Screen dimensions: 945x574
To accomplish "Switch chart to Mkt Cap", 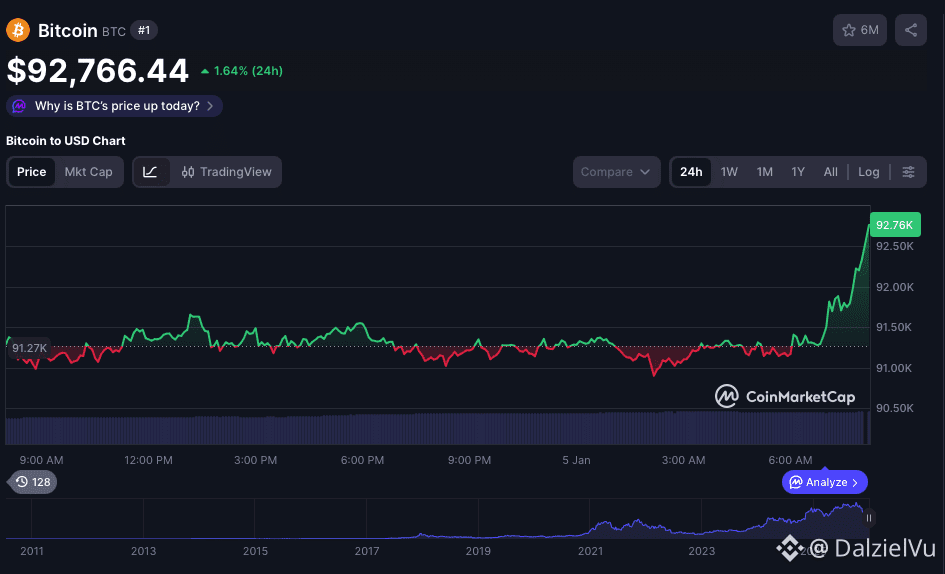I will [89, 172].
